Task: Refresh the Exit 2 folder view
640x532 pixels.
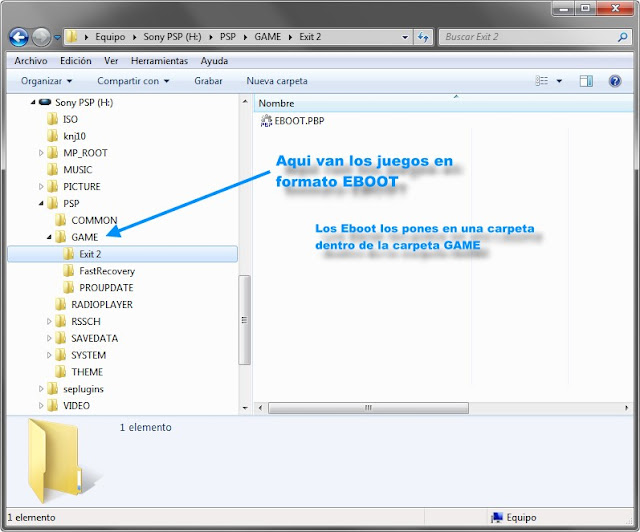Action: [423, 37]
